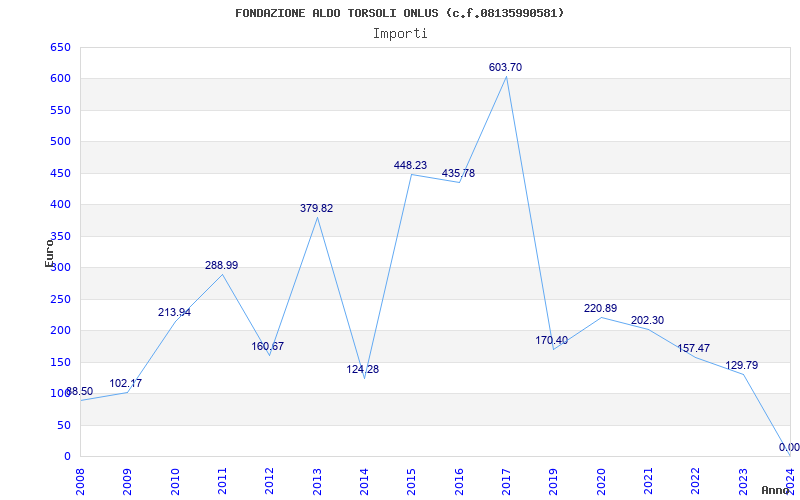Click the 379.82 data label
Viewport: 800px width, 500px height.
point(316,208)
